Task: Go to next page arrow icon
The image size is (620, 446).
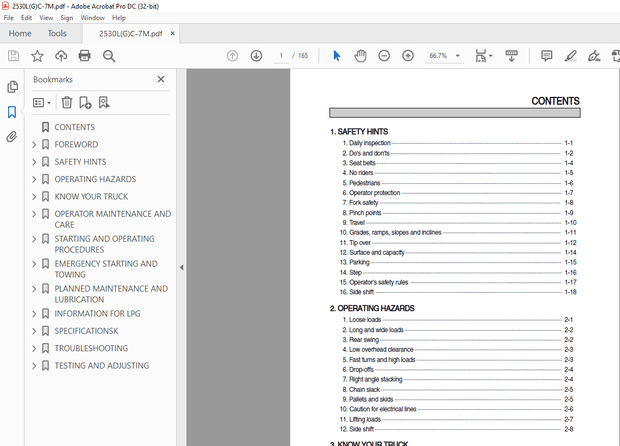Action: 256,56
